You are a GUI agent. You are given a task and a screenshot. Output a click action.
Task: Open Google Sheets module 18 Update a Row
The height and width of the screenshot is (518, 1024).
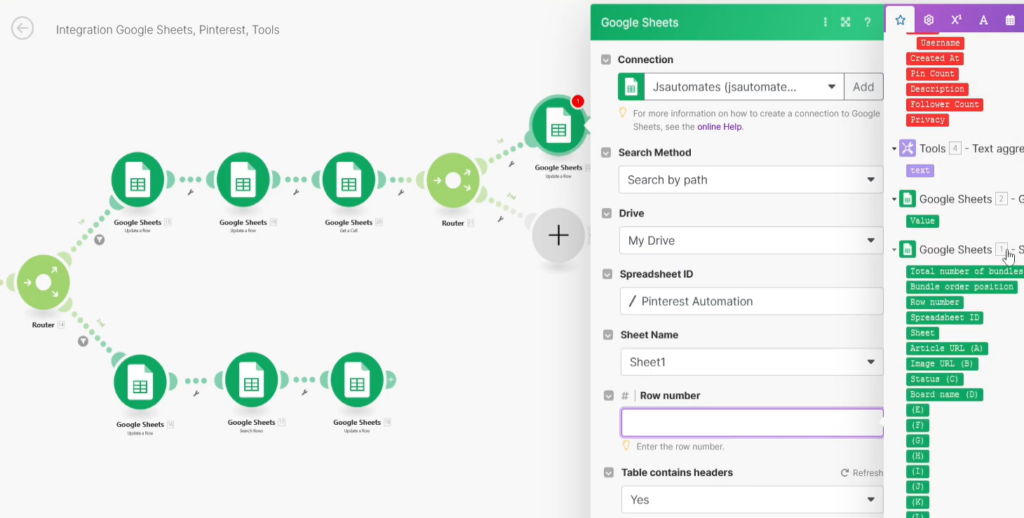pyautogui.click(x=357, y=380)
